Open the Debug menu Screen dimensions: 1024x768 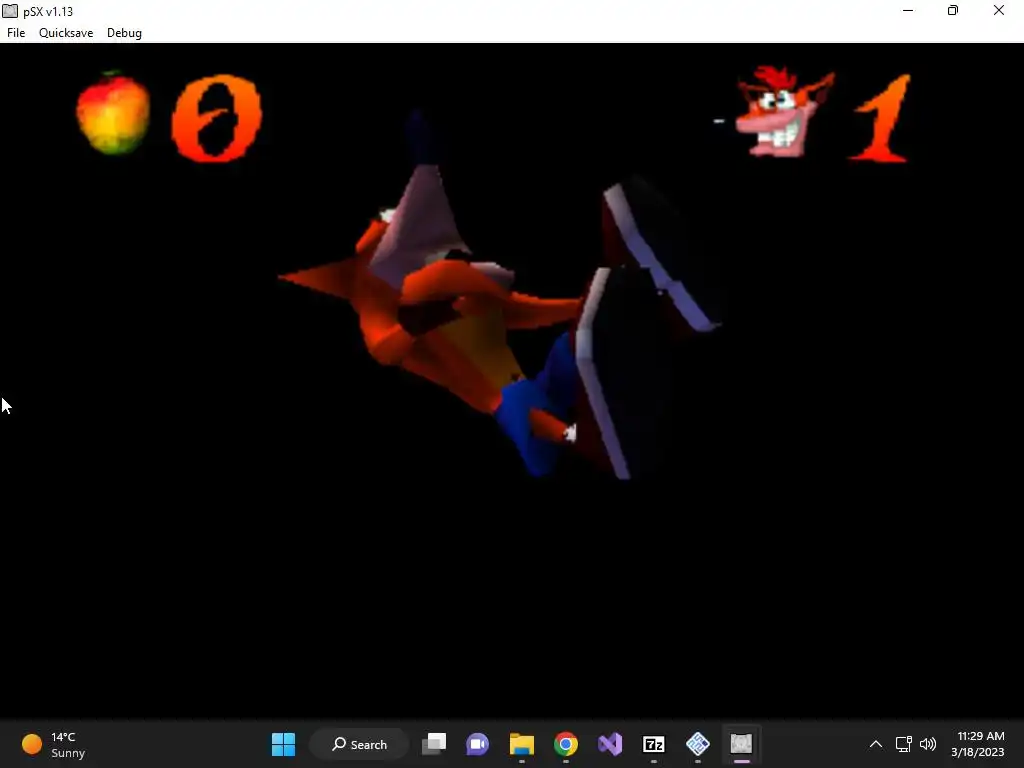pos(124,33)
